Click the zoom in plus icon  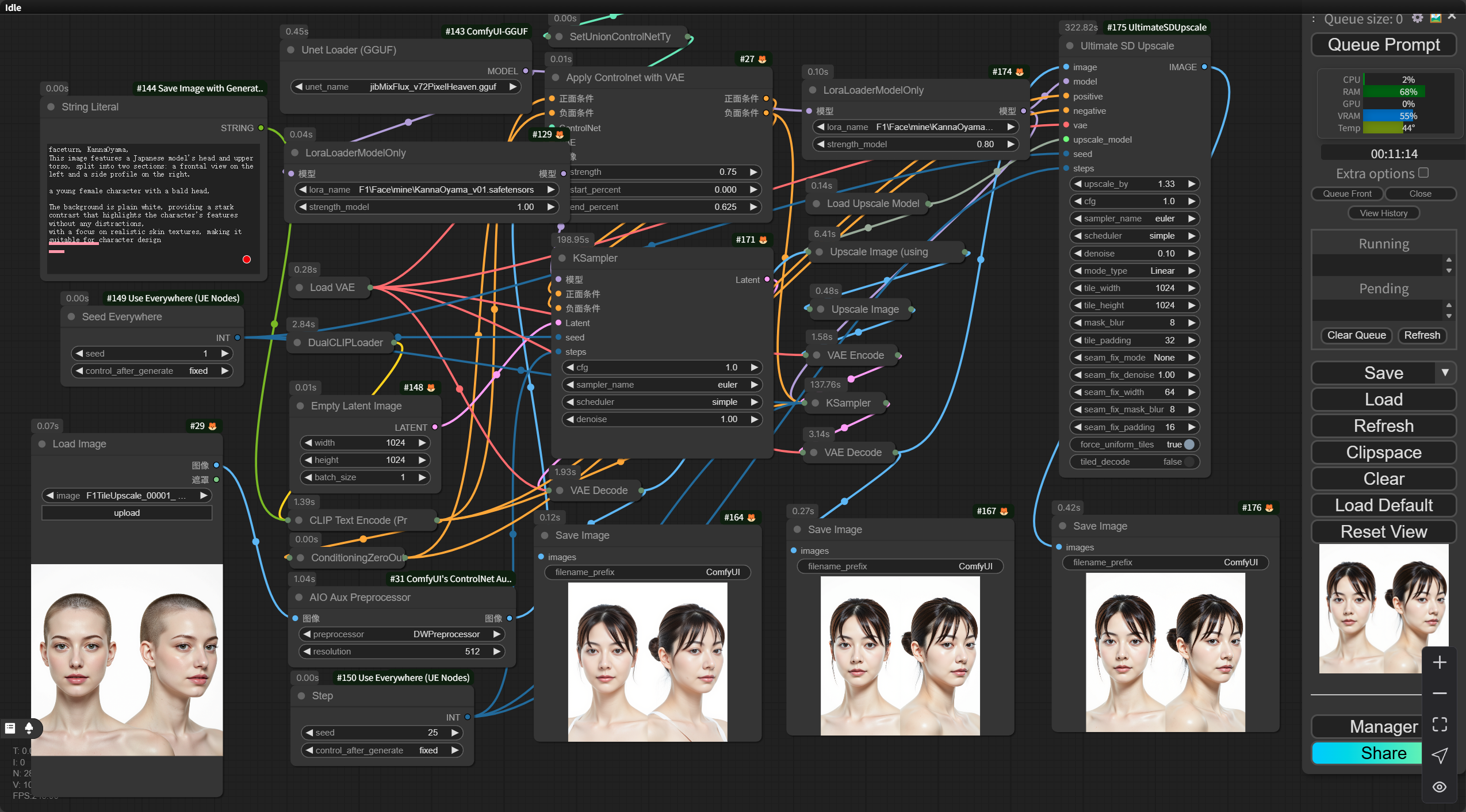[x=1439, y=662]
